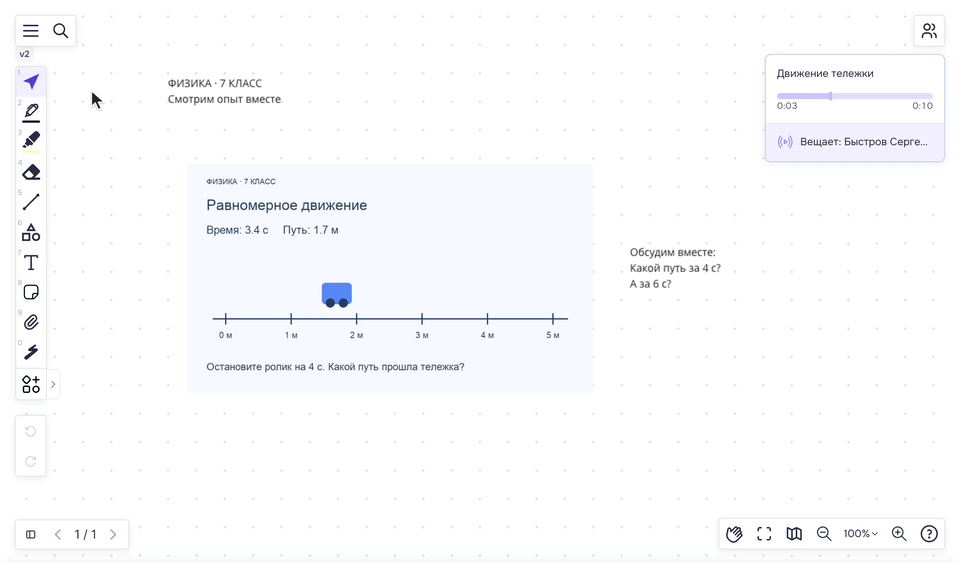The image size is (960, 563).
Task: Seek on the Движение тележки progress bar
Action: pos(855,96)
